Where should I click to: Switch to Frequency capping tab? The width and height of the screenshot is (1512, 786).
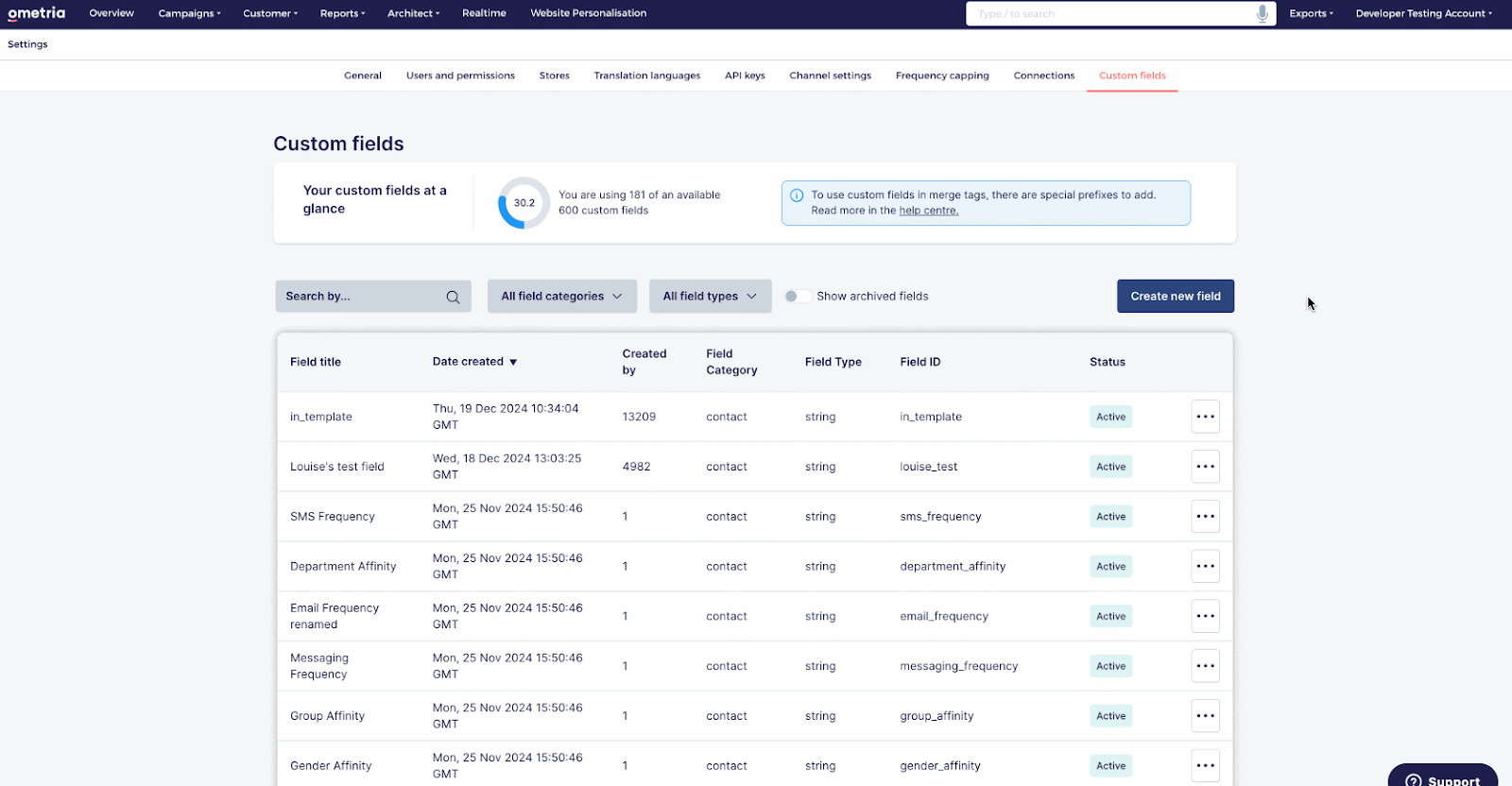point(942,76)
